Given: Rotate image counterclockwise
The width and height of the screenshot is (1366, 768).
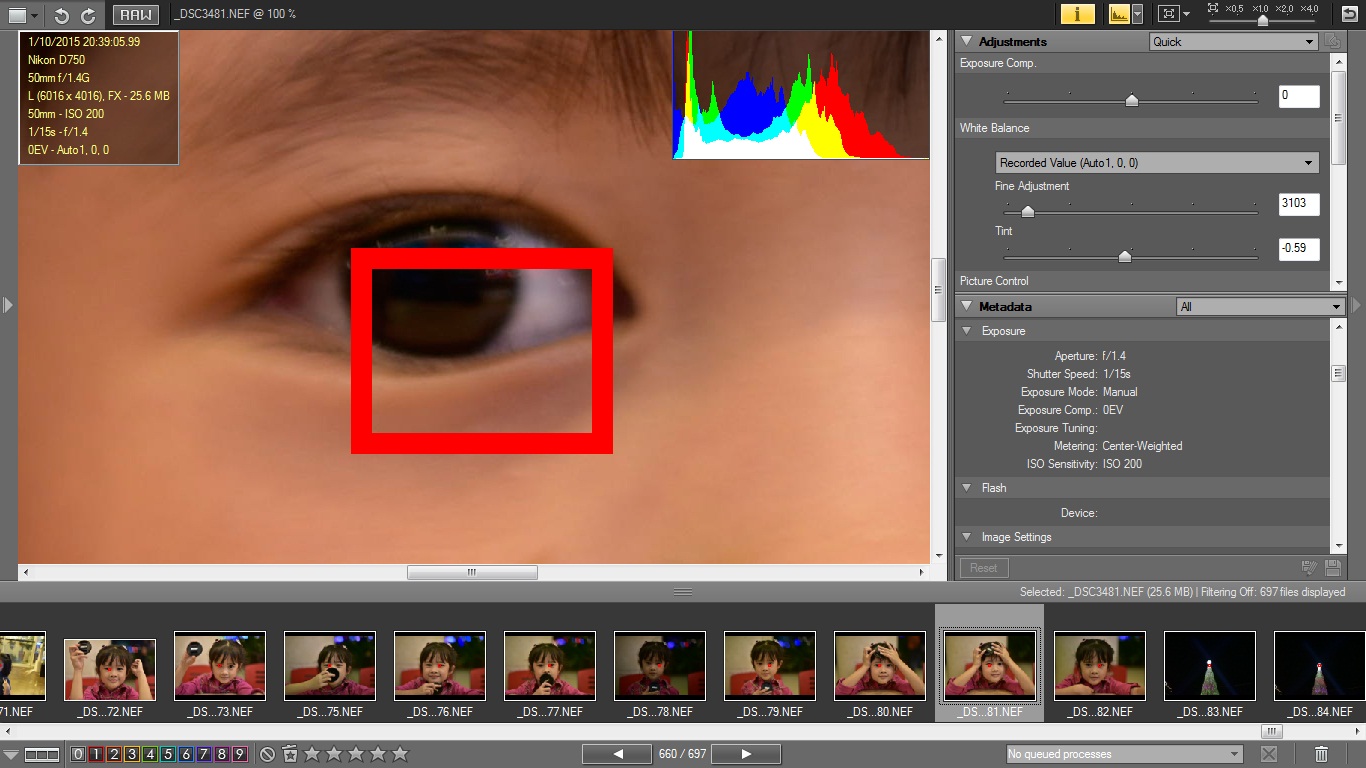Looking at the screenshot, I should 62,15.
